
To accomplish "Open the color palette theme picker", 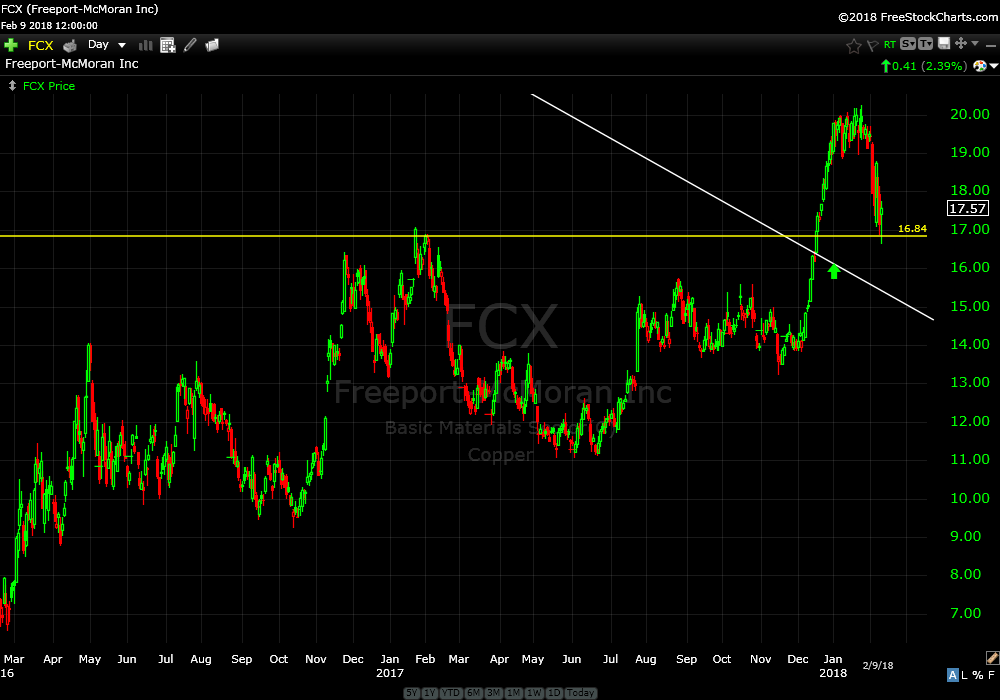I will click(979, 66).
